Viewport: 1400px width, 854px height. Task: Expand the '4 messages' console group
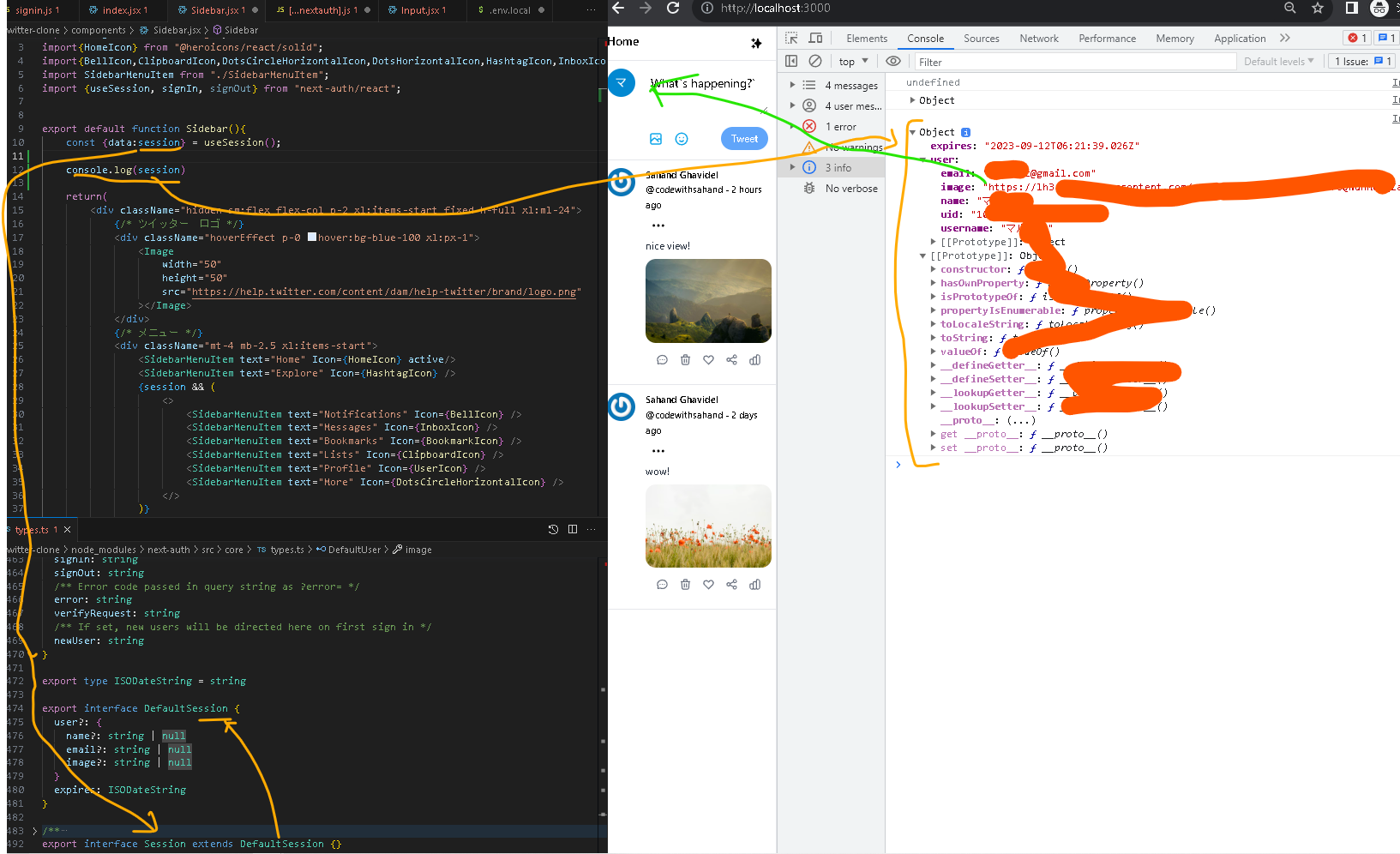[792, 86]
